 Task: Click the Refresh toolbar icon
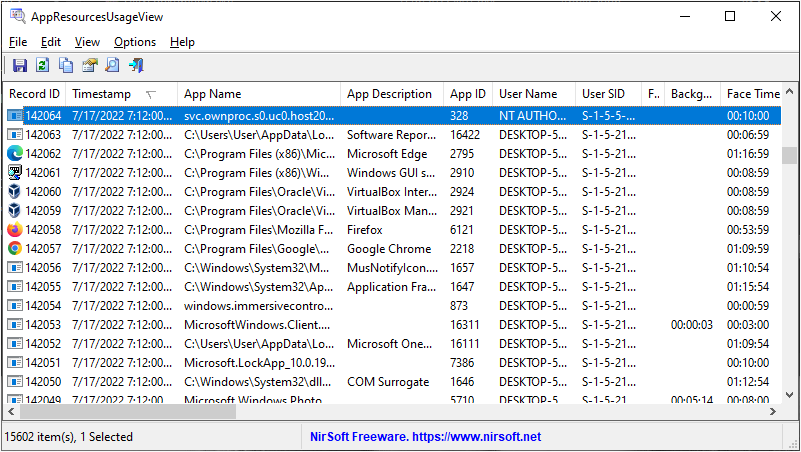(x=42, y=65)
